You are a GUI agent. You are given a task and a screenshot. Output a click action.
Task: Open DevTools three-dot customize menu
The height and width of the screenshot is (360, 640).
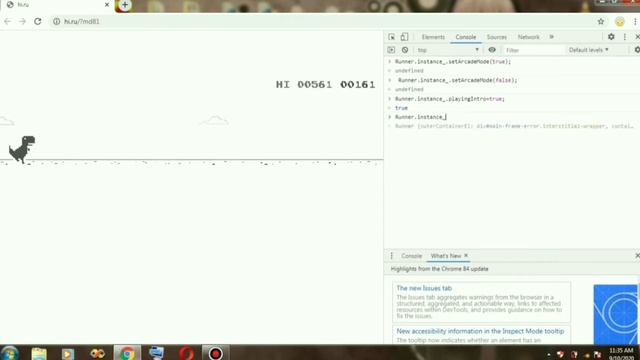[x=624, y=37]
